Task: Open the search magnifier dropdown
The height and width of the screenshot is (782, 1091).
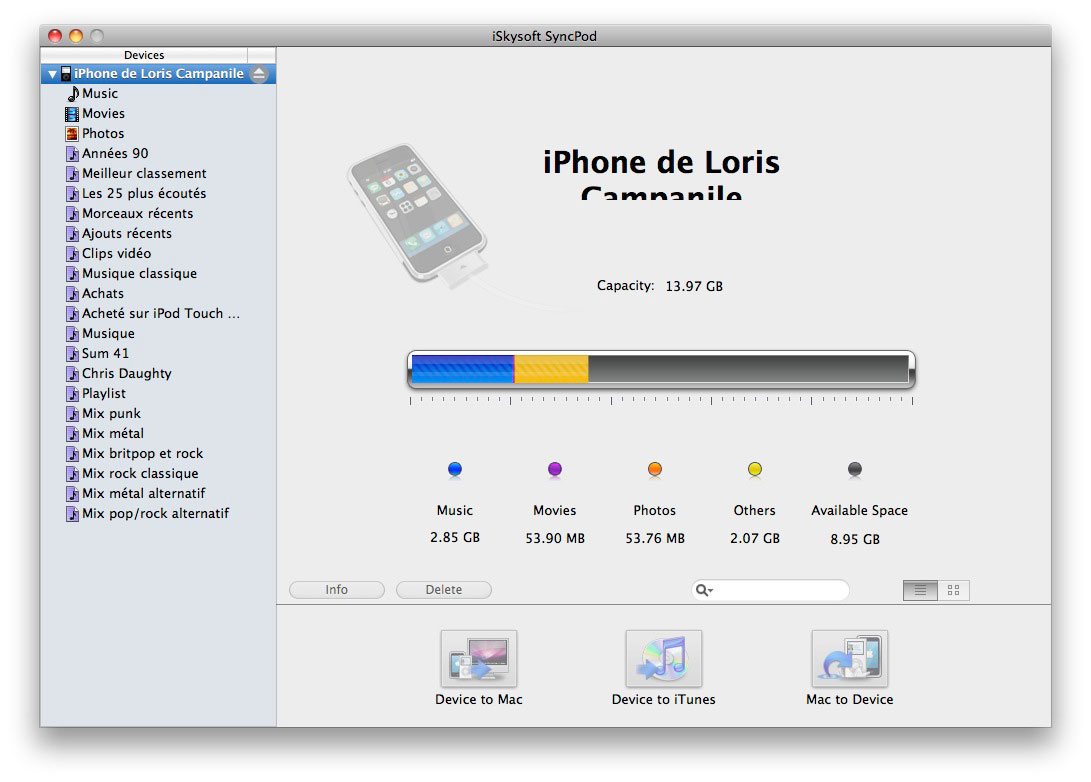Action: (704, 590)
